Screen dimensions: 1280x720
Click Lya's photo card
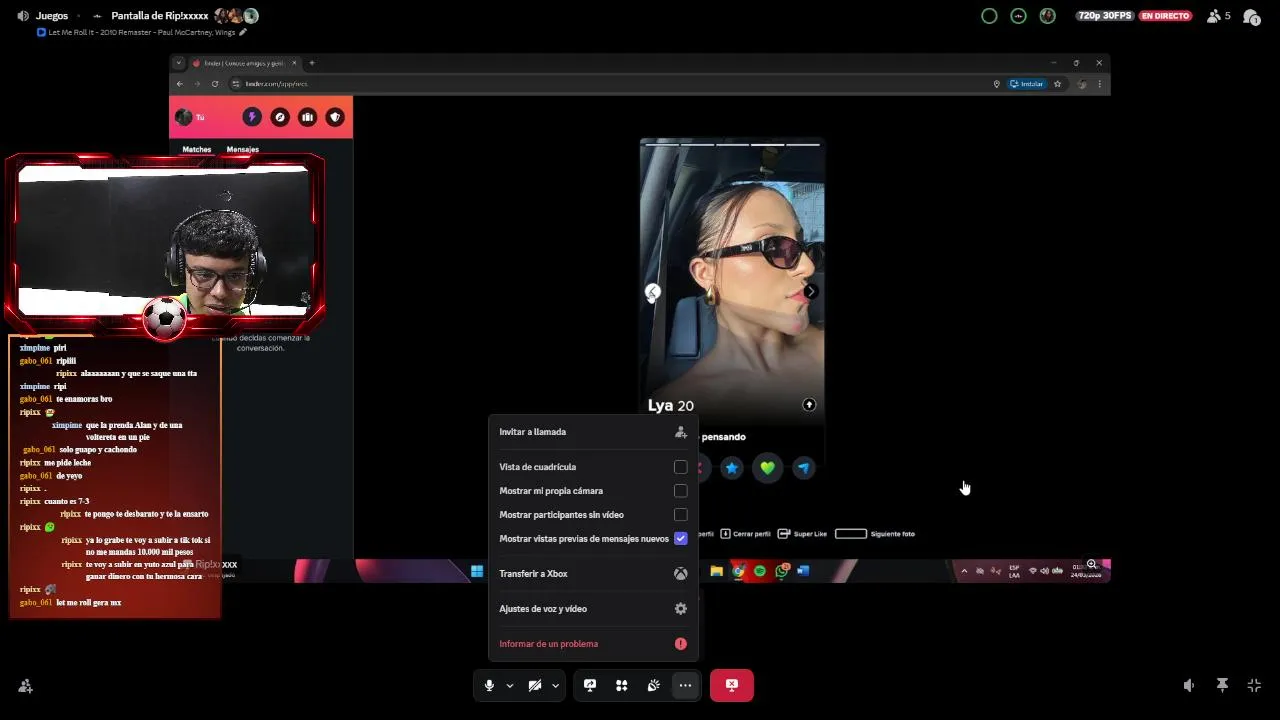[x=732, y=280]
